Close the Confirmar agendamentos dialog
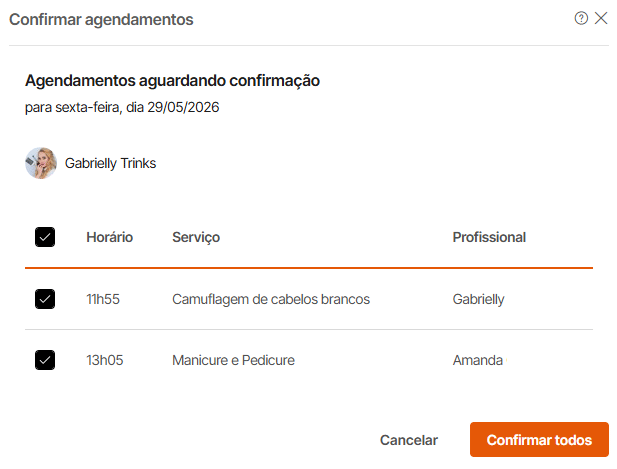The width and height of the screenshot is (617, 469). [x=601, y=18]
